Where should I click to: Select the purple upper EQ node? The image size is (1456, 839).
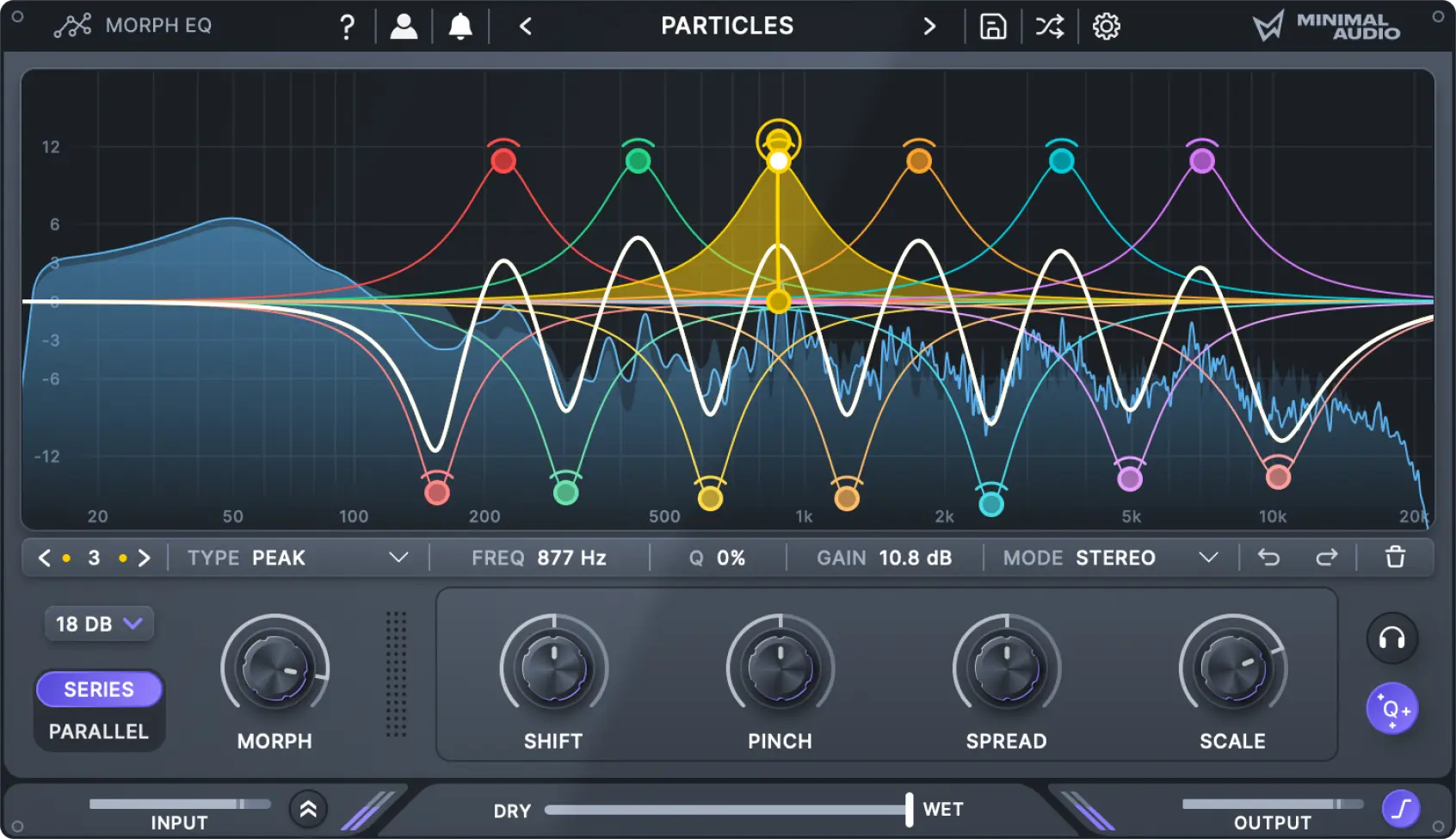(1202, 160)
